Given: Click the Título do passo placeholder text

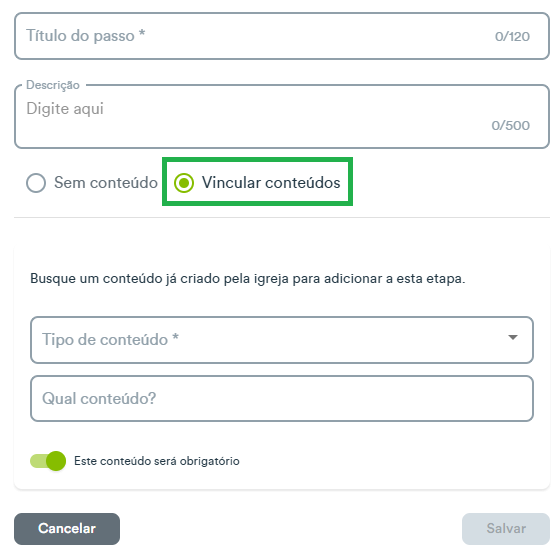Looking at the screenshot, I should [86, 36].
